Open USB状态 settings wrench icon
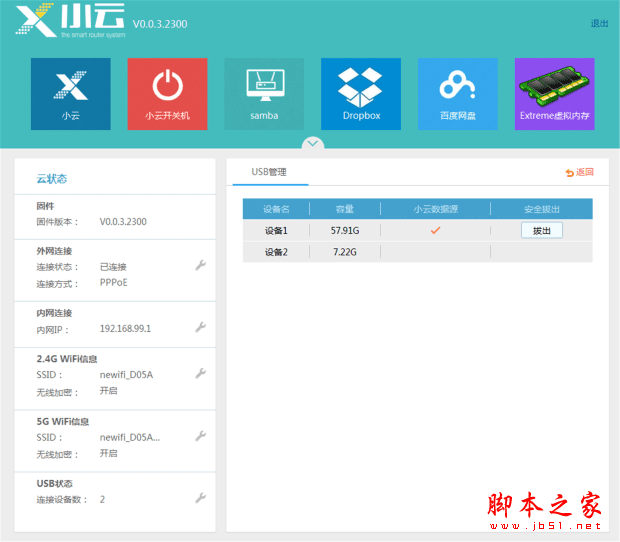 [x=200, y=498]
